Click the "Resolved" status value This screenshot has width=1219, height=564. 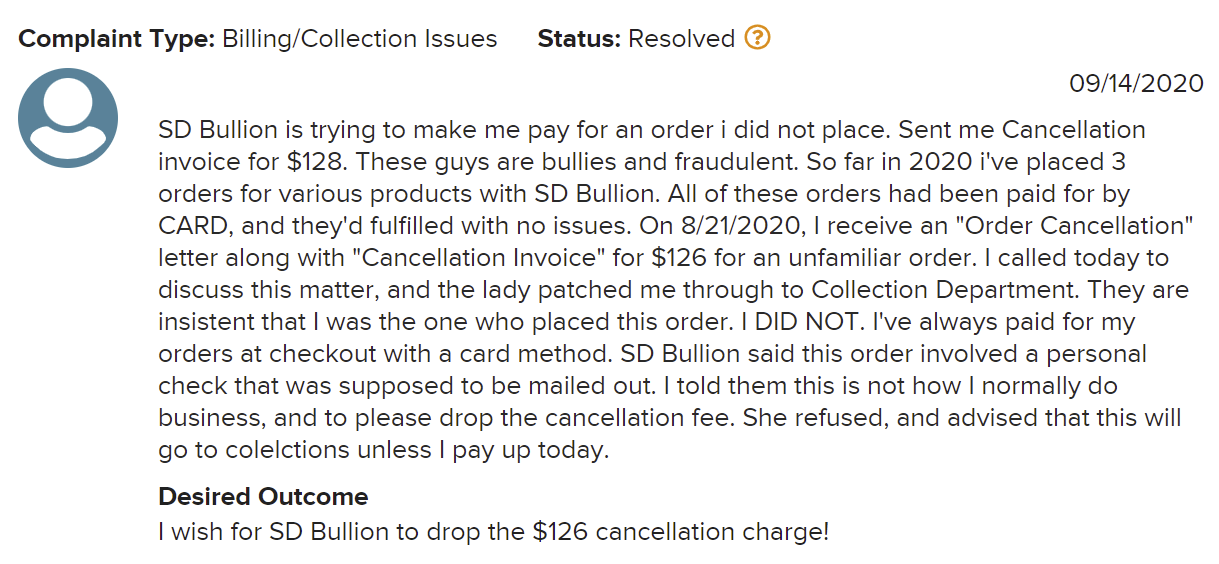(x=682, y=39)
